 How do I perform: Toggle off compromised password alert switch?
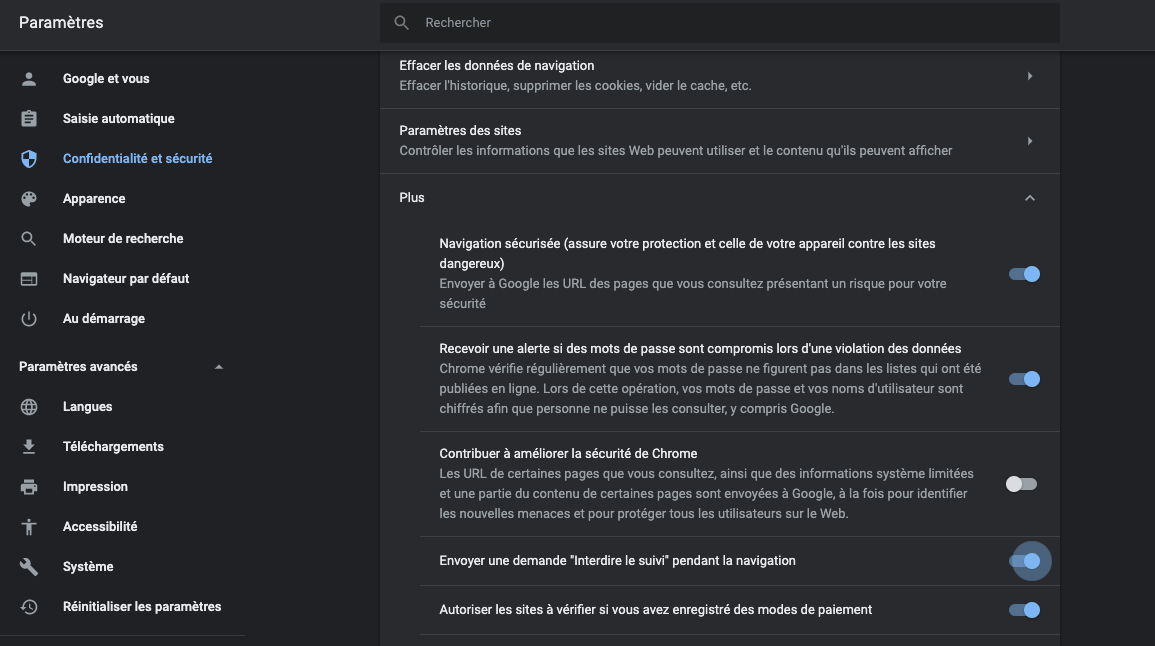coord(1024,379)
